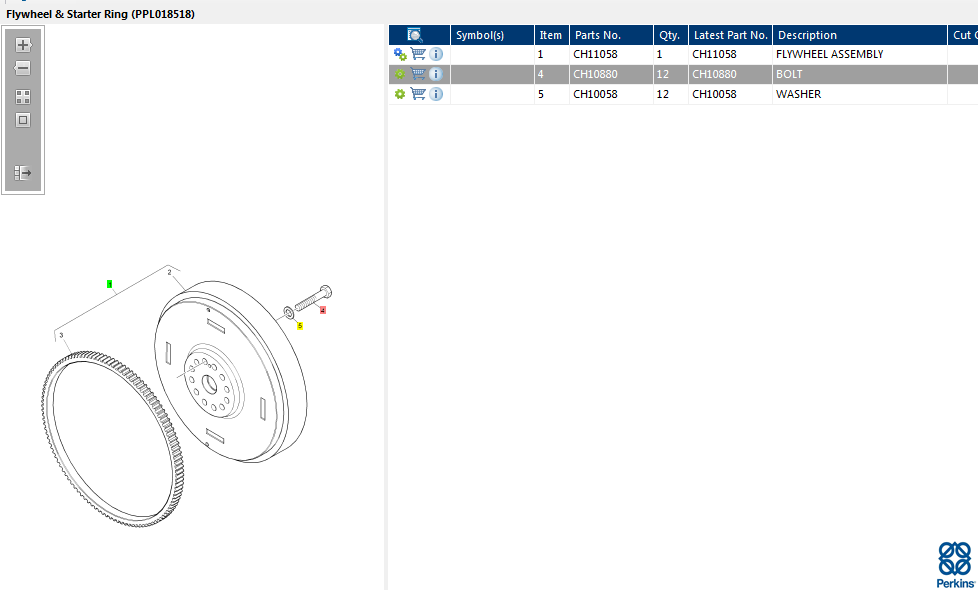Sort by the Description column header
978x590 pixels.
coord(859,35)
